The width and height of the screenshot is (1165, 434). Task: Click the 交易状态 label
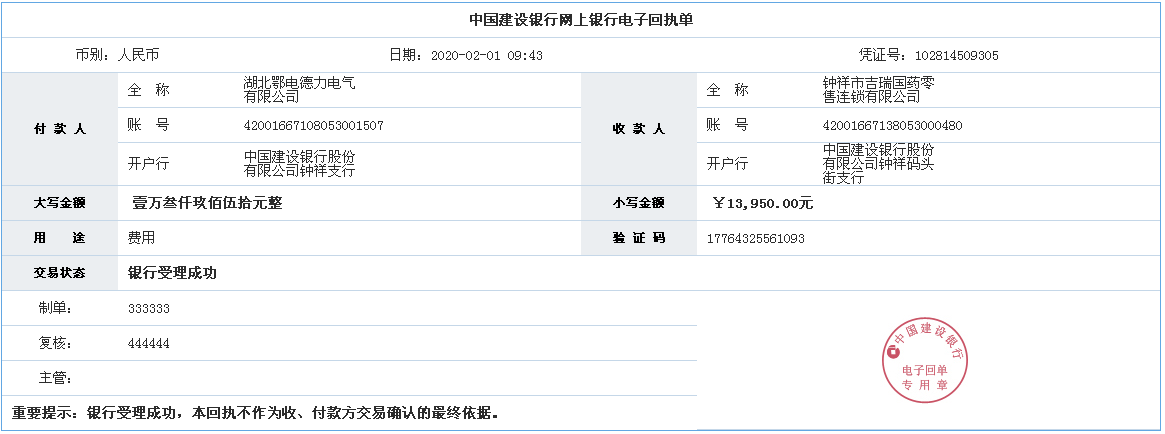pyautogui.click(x=59, y=273)
